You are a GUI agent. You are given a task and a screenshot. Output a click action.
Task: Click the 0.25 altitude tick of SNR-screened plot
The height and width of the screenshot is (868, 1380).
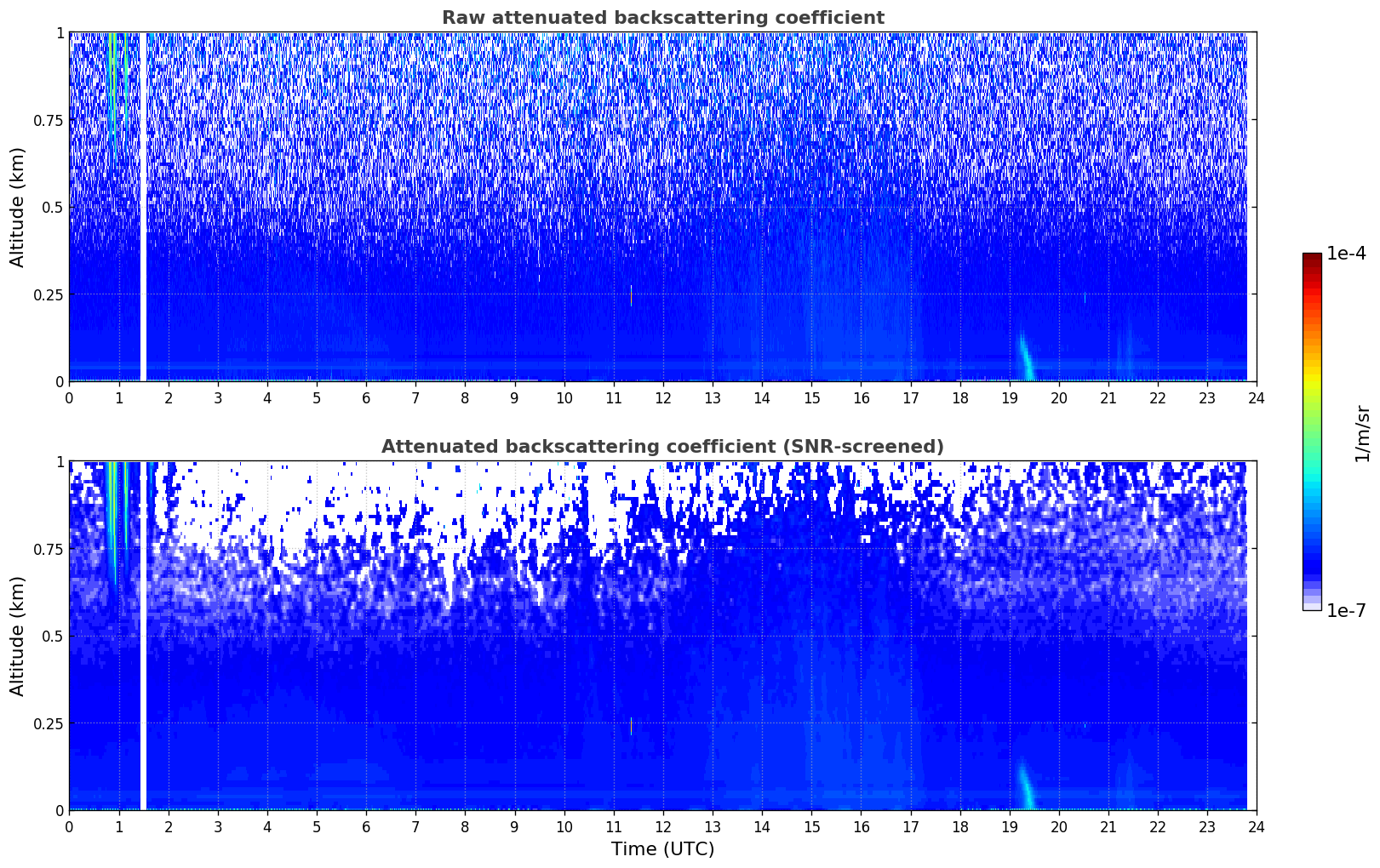point(48,723)
